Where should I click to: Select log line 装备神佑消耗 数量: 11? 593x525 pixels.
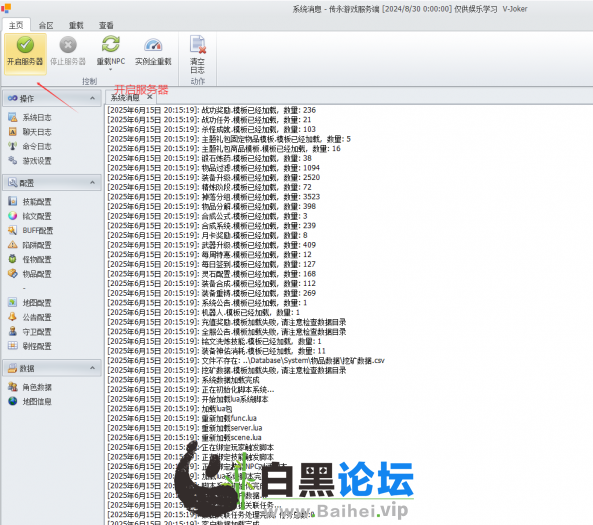(216, 351)
